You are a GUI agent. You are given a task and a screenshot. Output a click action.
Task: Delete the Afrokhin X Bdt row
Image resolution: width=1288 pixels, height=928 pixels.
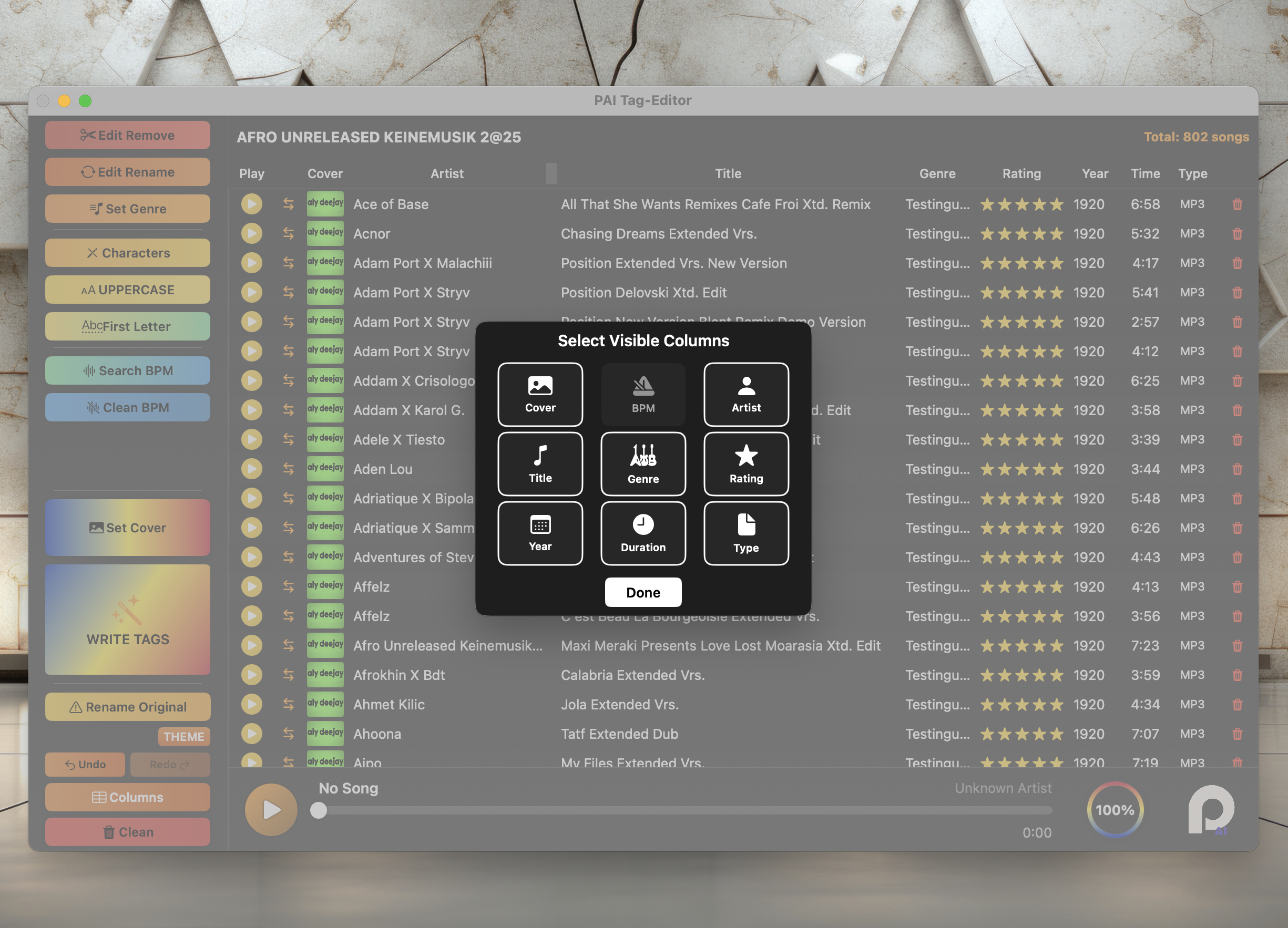tap(1238, 675)
